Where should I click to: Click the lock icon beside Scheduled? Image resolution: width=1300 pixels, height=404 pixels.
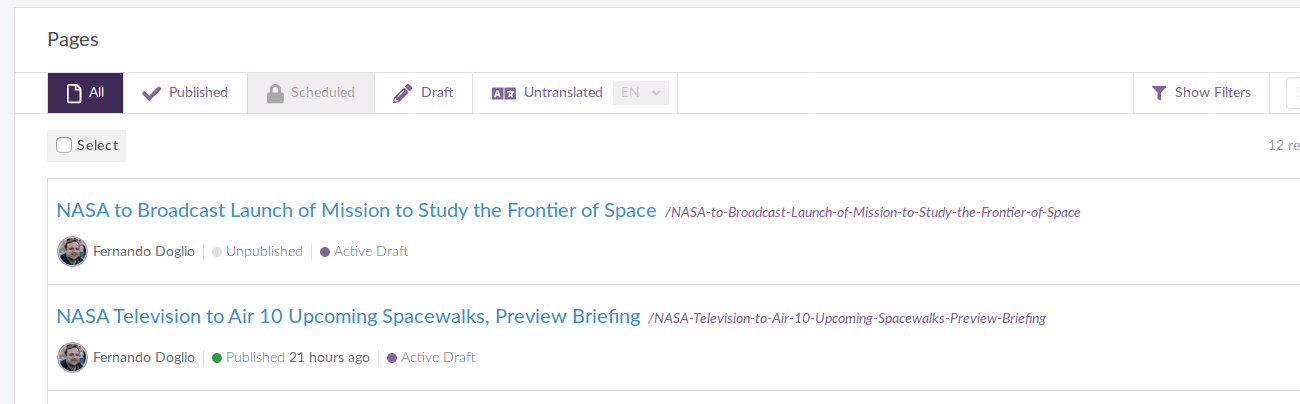point(275,93)
